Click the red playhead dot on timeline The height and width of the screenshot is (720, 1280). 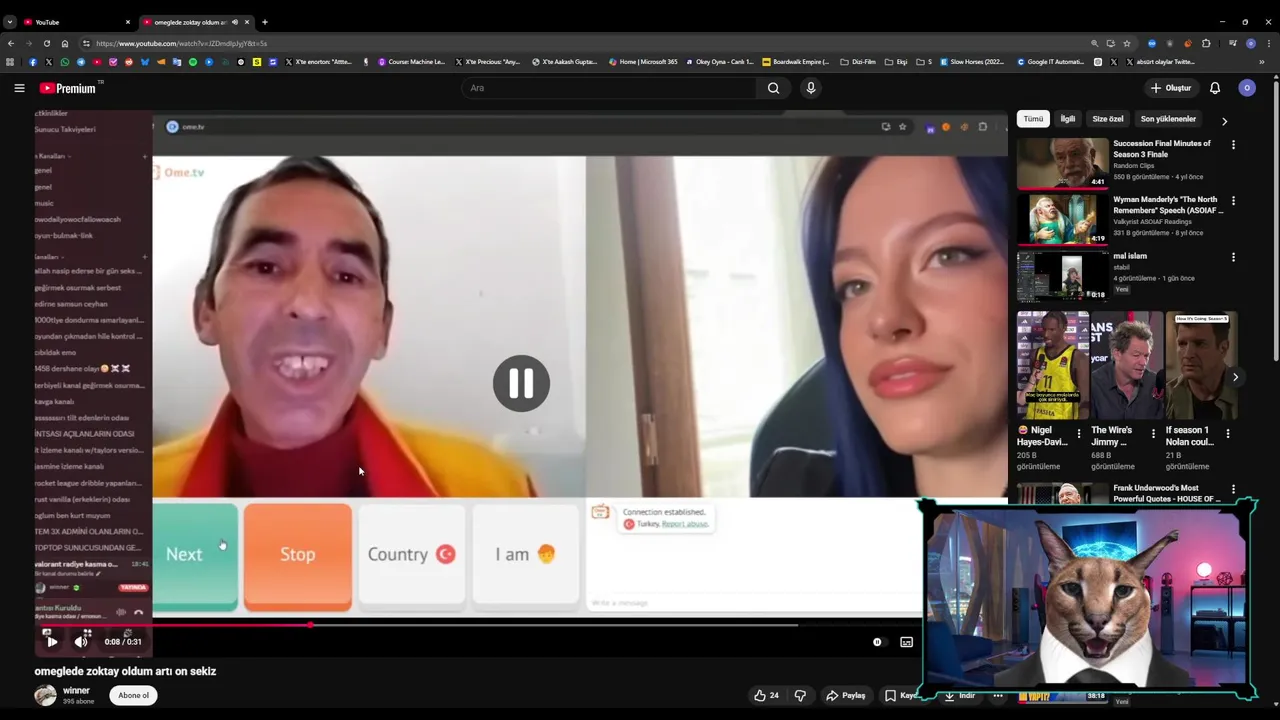pos(310,625)
